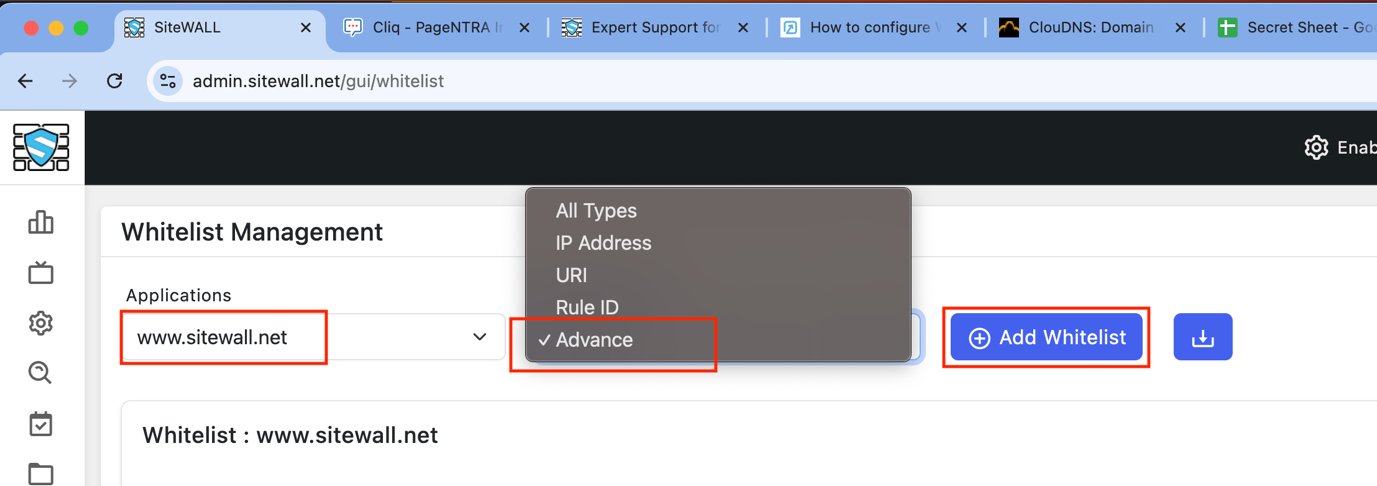1377x486 pixels.
Task: Select the checked Advance option
Action: tap(594, 340)
